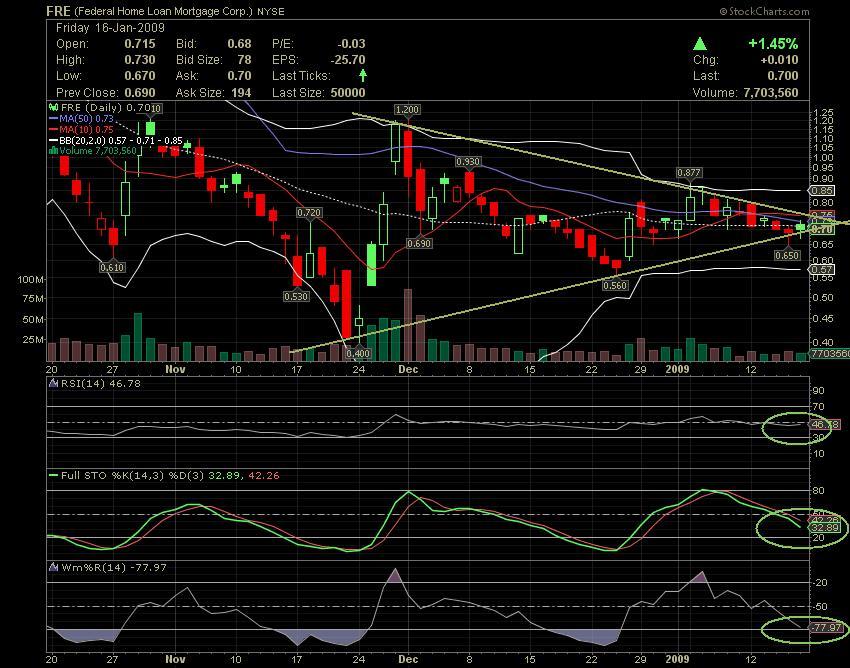Image resolution: width=850 pixels, height=668 pixels.
Task: Click the header Volume value 7,703,560
Action: pos(770,93)
